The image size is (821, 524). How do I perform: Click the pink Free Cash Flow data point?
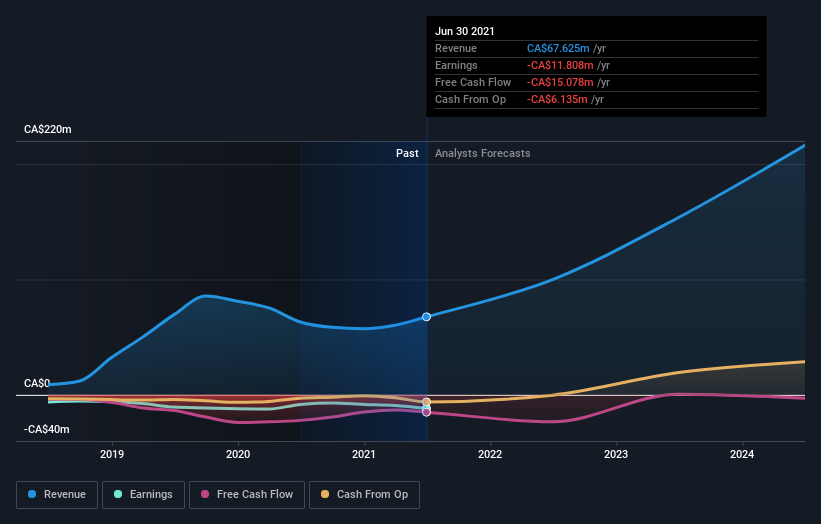(426, 412)
